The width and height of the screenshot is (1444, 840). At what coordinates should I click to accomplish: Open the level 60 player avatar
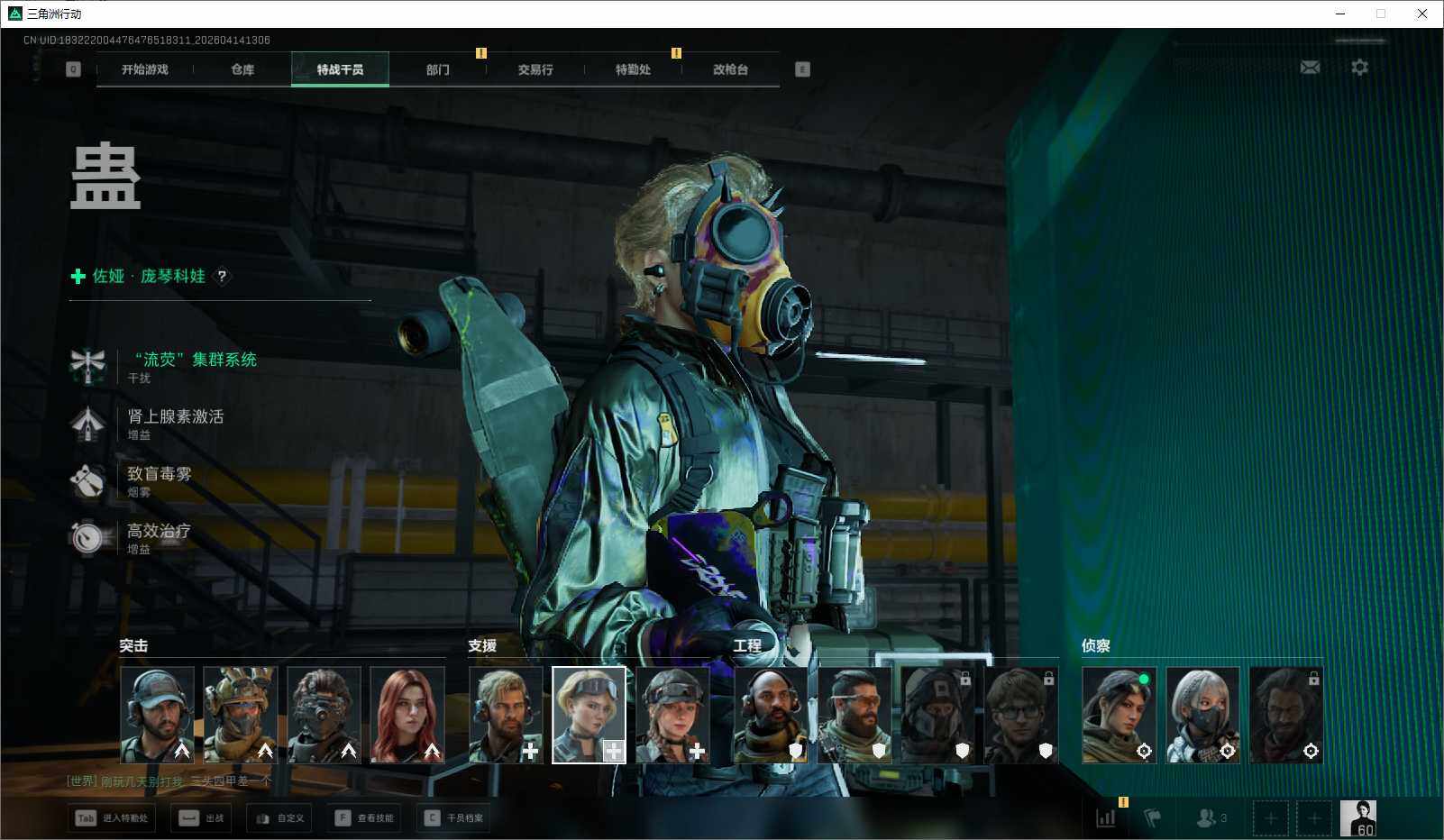coord(1358,818)
